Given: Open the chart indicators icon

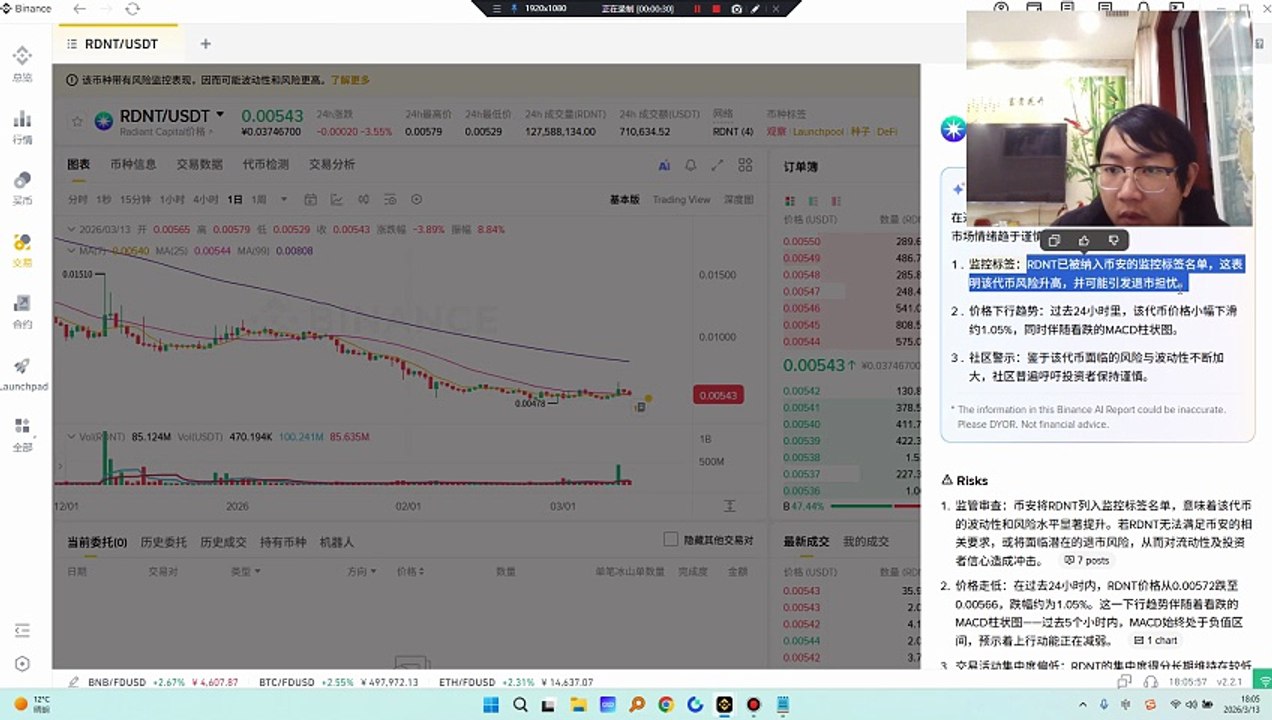Looking at the screenshot, I should point(336,199).
